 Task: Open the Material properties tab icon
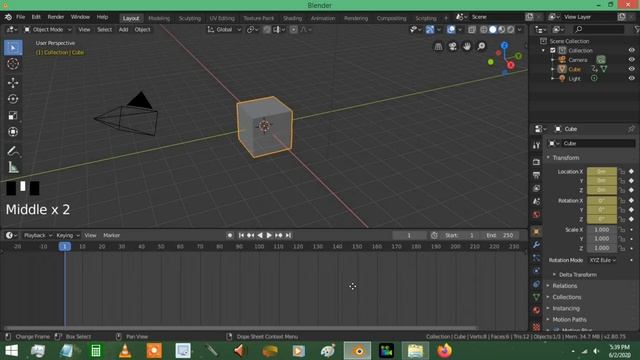tap(536, 310)
